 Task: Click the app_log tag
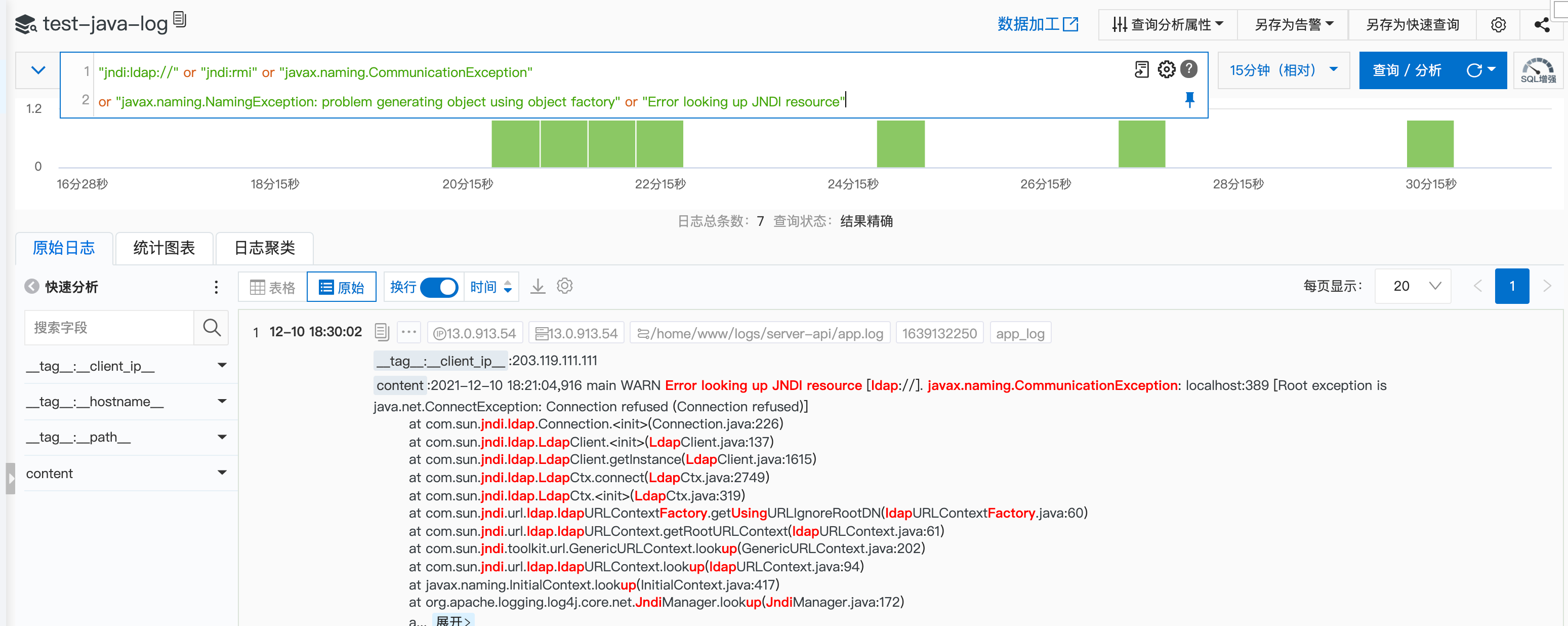1020,333
